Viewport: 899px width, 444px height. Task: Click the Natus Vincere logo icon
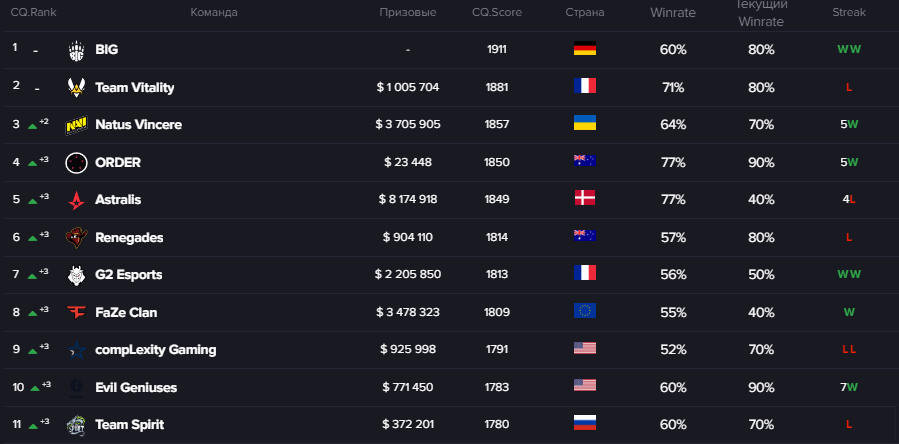[x=77, y=125]
